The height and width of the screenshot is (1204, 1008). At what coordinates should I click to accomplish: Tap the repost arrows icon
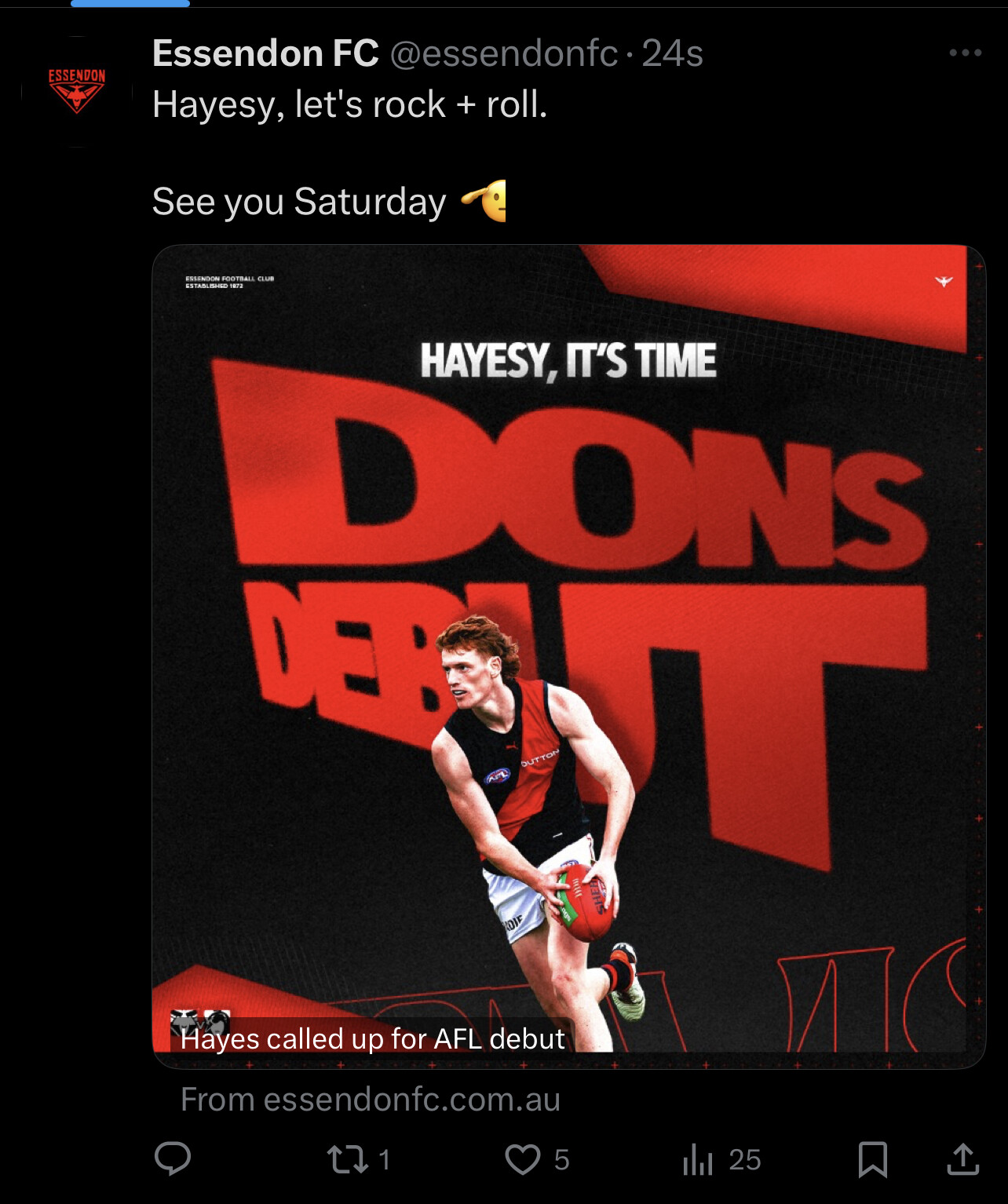[347, 1159]
